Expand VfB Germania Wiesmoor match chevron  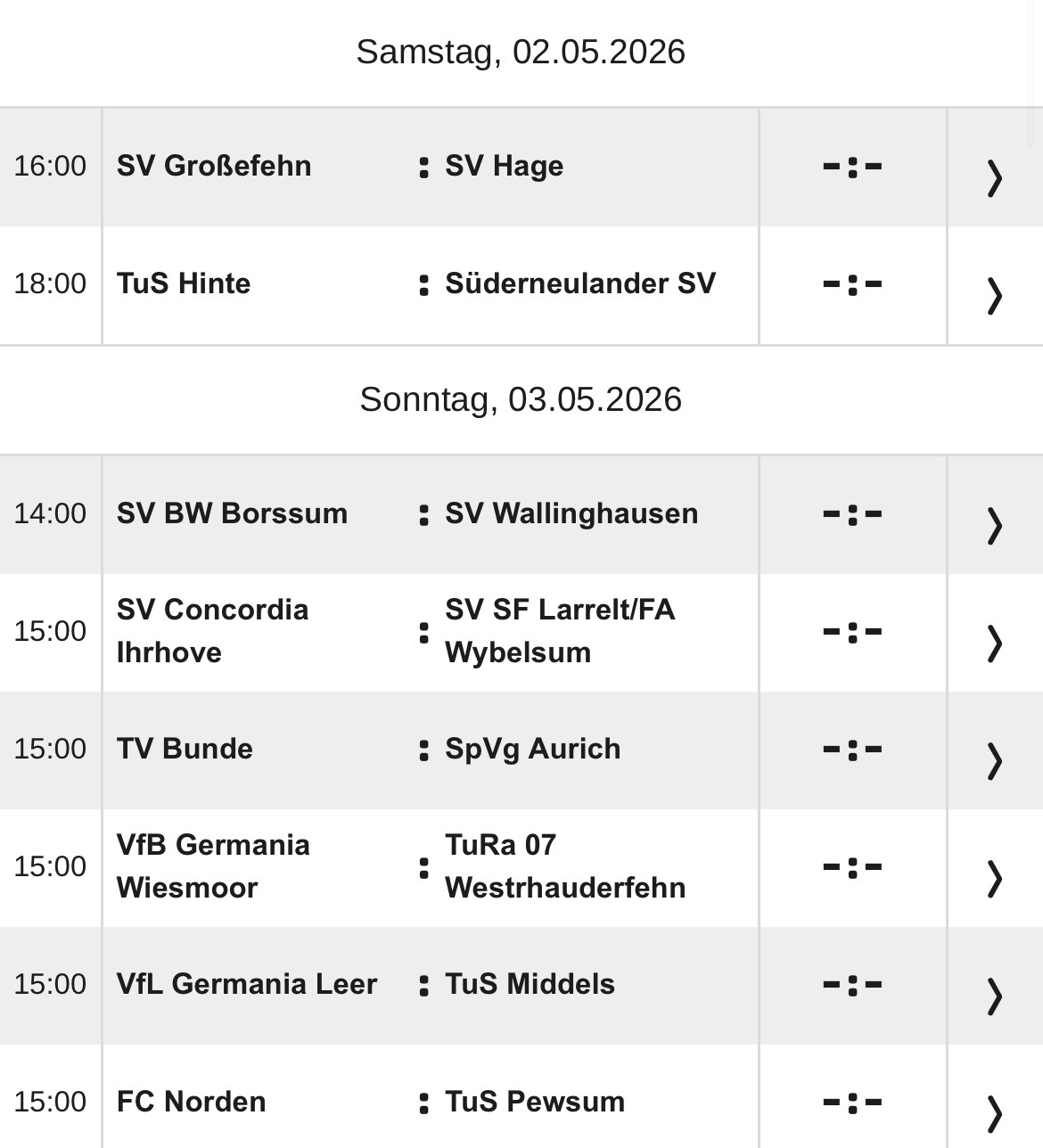pos(995,878)
